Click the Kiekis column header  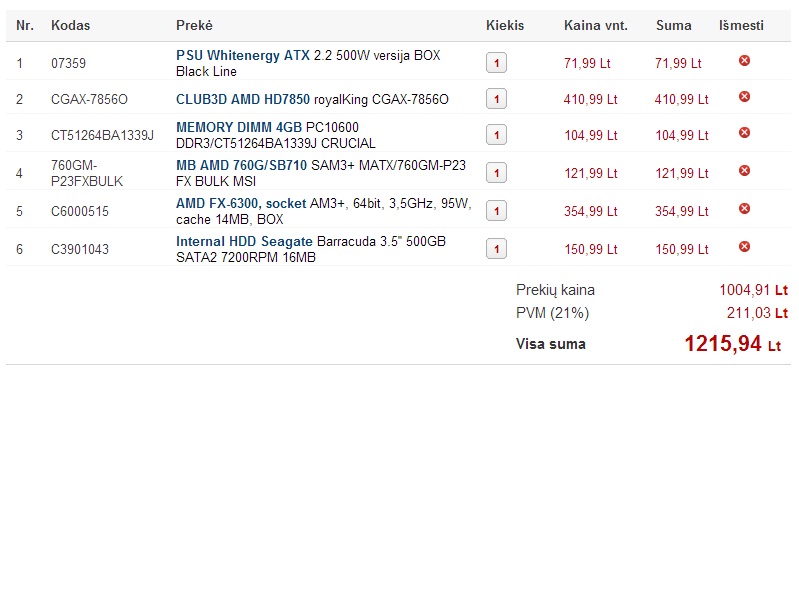tap(505, 25)
